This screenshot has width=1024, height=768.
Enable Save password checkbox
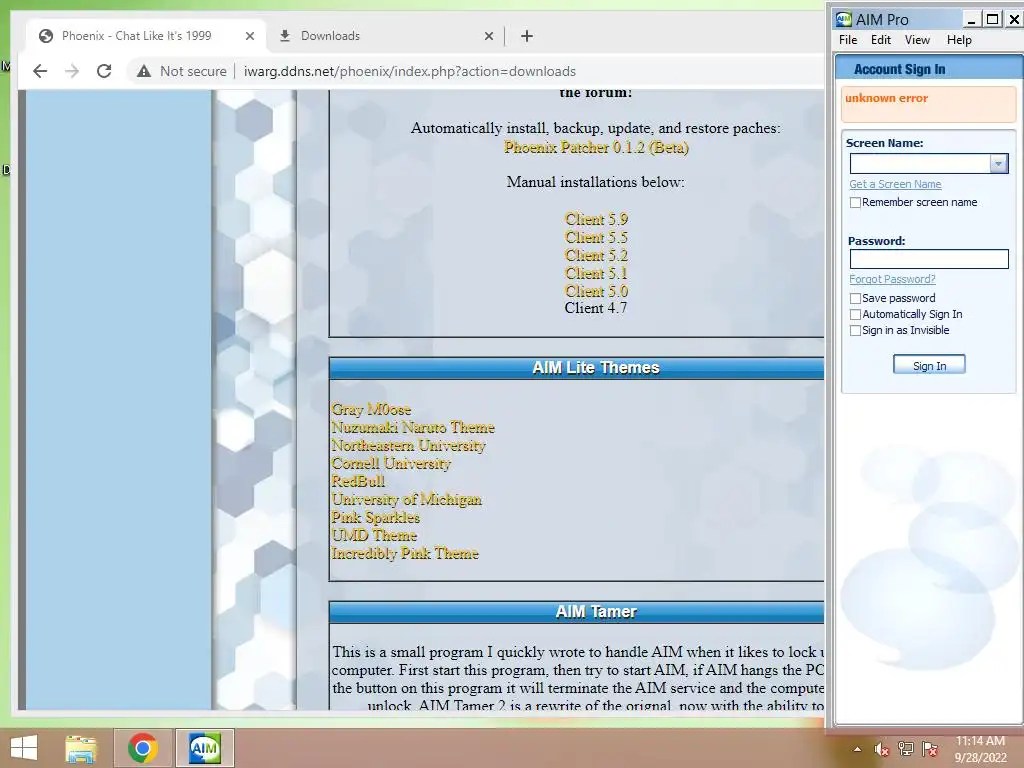click(855, 298)
